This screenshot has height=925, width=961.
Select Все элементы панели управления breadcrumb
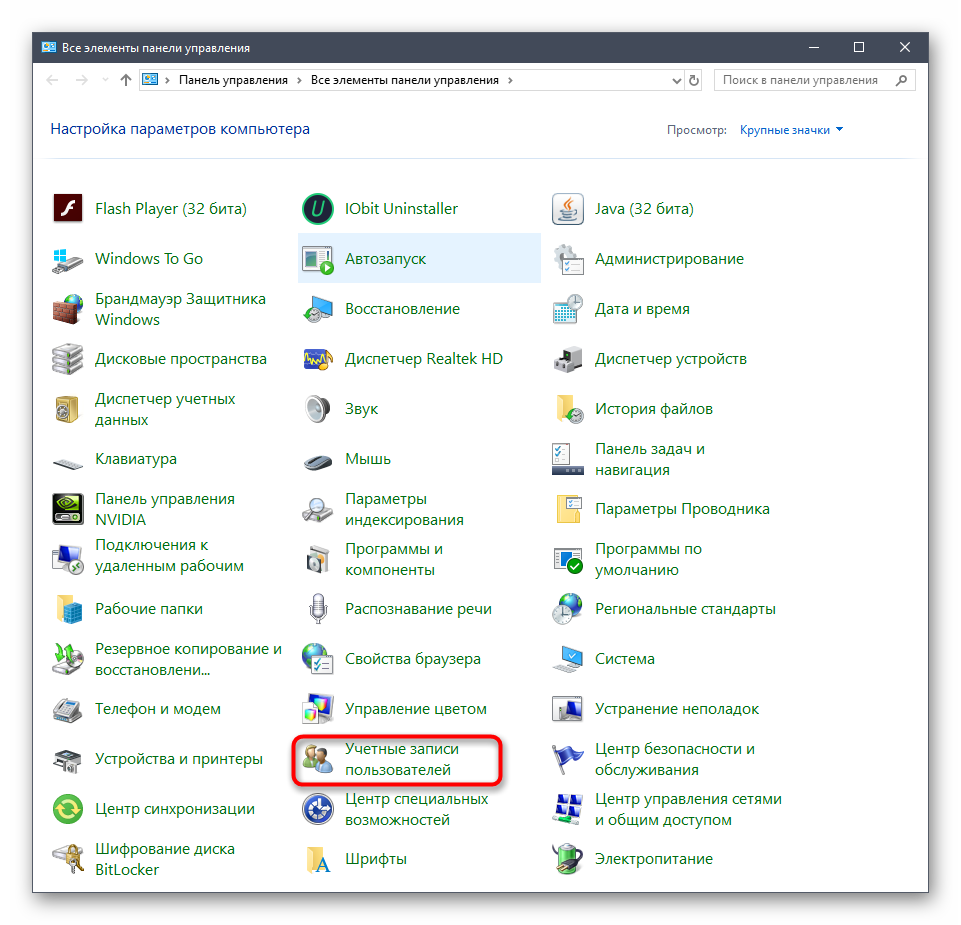point(404,80)
